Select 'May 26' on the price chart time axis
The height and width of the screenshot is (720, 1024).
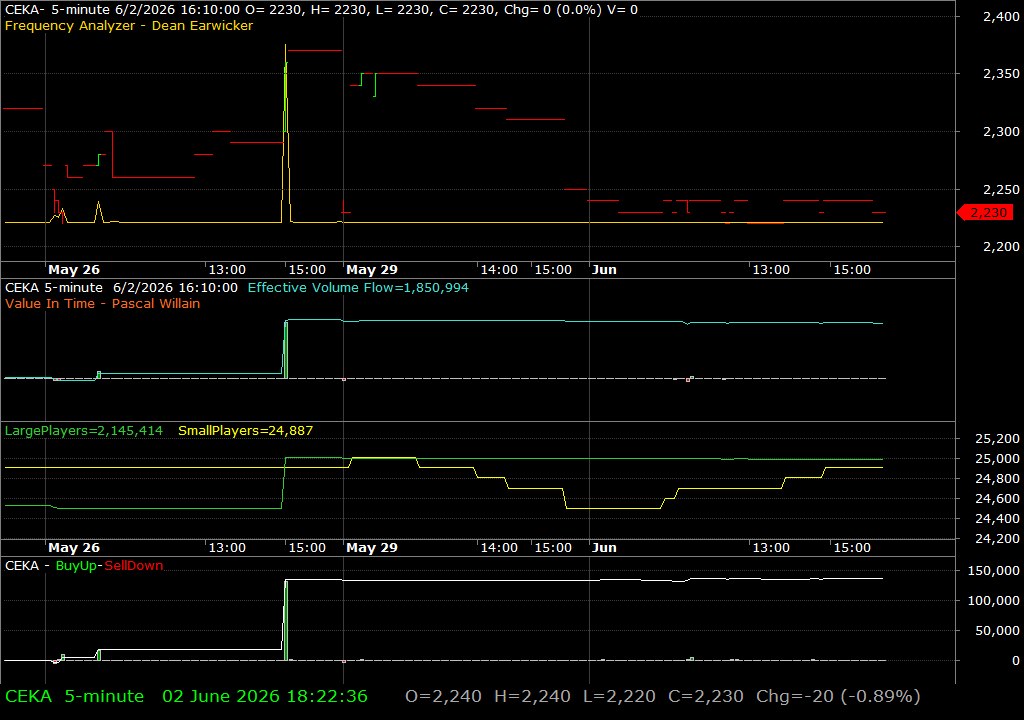[74, 270]
